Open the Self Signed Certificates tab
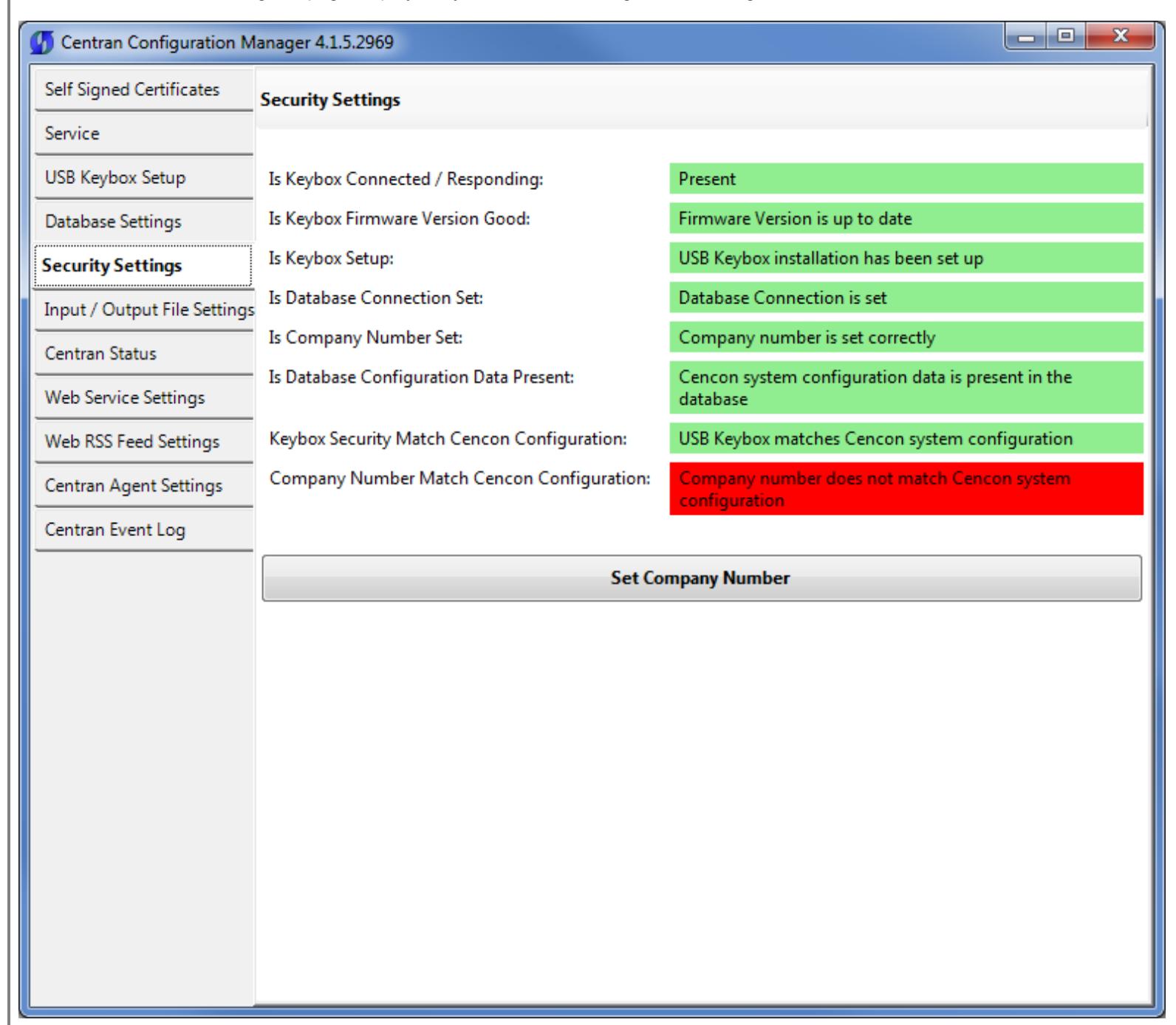Image resolution: width=1176 pixels, height=1025 pixels. tap(143, 89)
